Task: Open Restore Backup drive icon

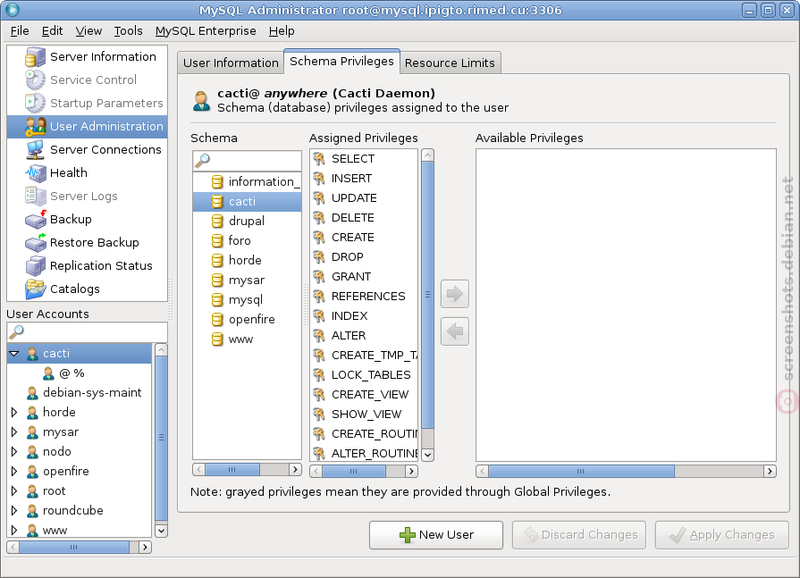Action: 35,242
